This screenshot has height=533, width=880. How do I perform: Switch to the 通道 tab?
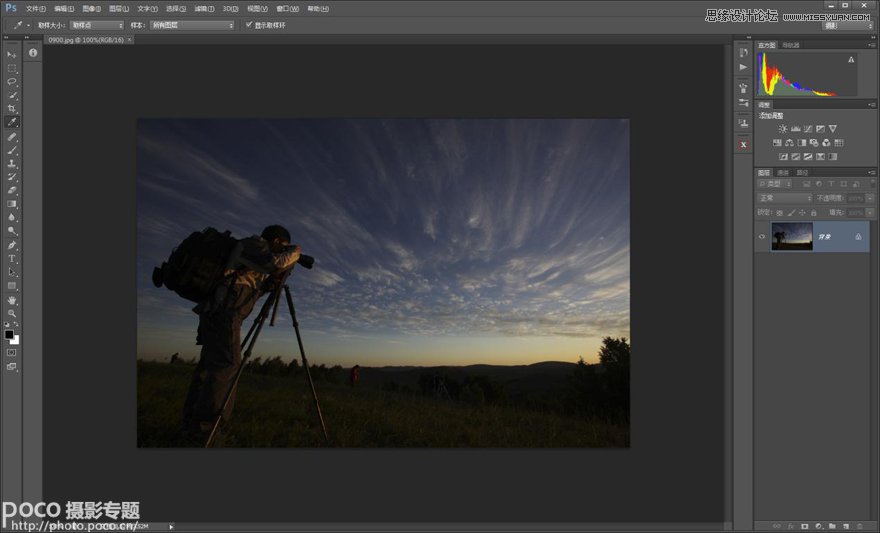click(783, 172)
